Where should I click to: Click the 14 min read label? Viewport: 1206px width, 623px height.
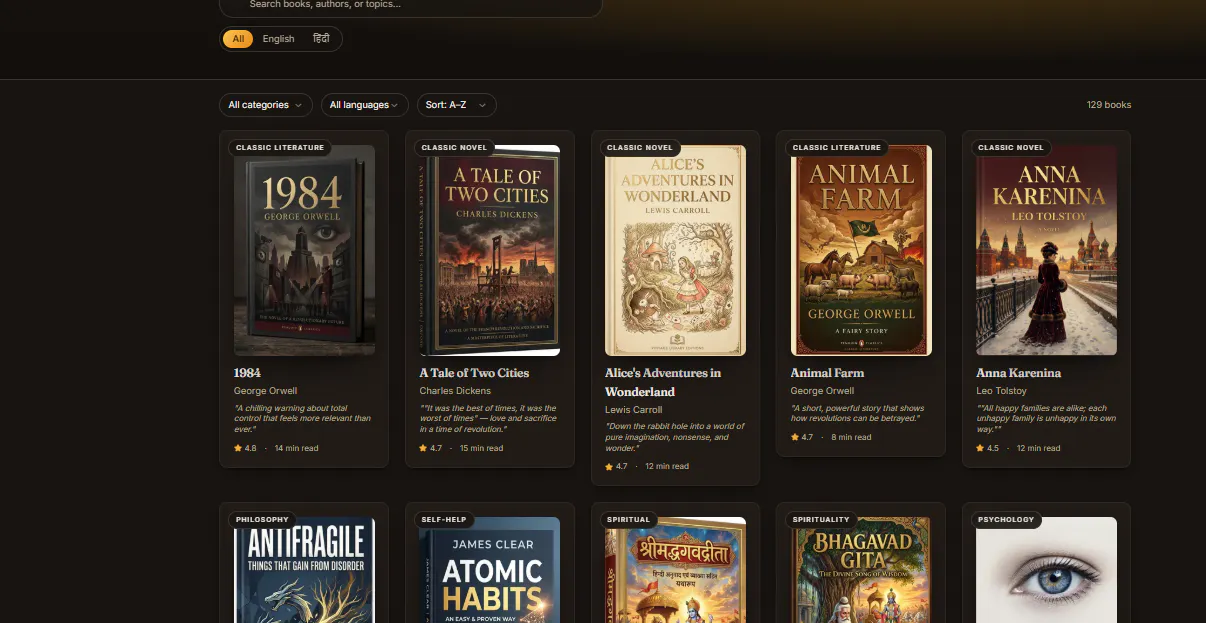(296, 448)
